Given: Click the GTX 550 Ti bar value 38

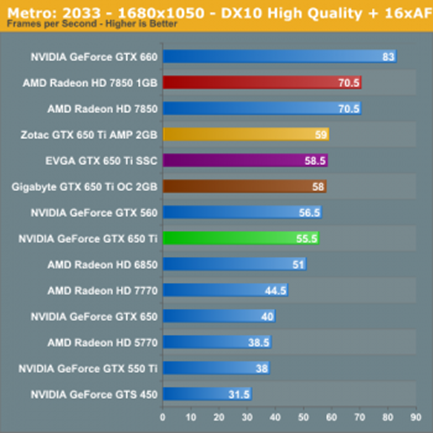Looking at the screenshot, I should pyautogui.click(x=262, y=369).
